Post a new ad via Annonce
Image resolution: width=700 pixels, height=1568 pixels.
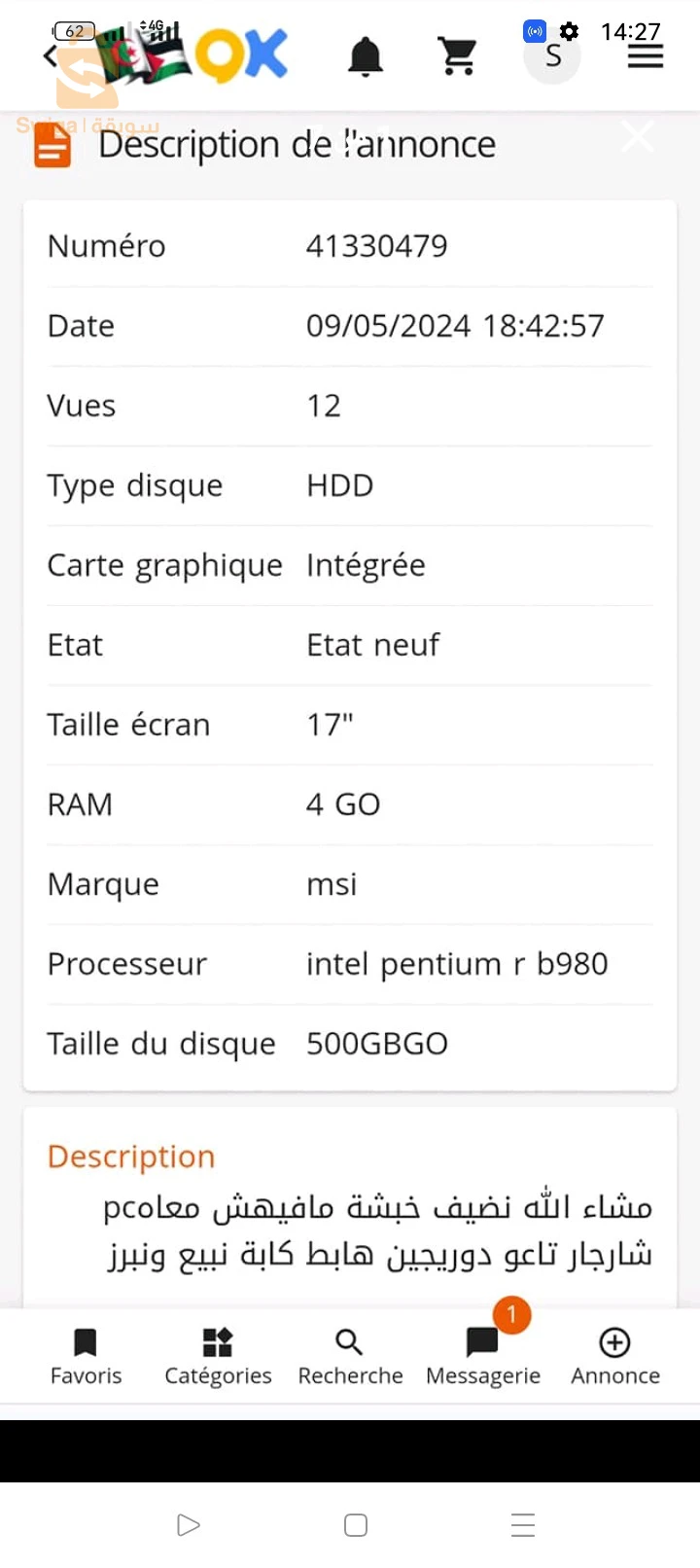click(614, 1356)
